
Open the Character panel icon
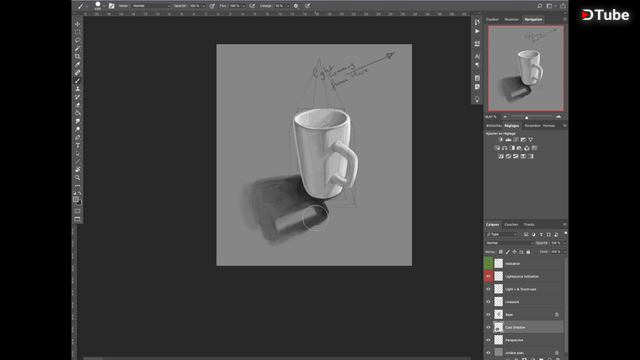tap(477, 56)
